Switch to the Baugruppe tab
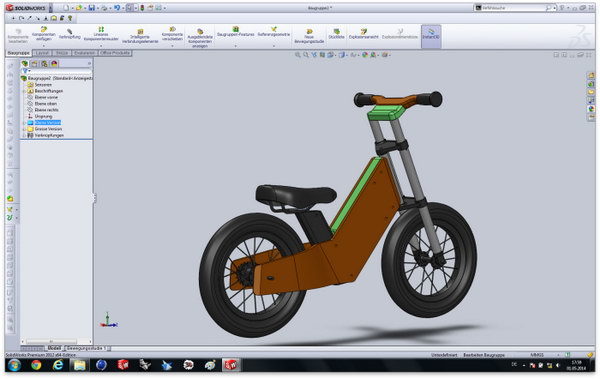Image resolution: width=600 pixels, height=379 pixels. [x=18, y=53]
